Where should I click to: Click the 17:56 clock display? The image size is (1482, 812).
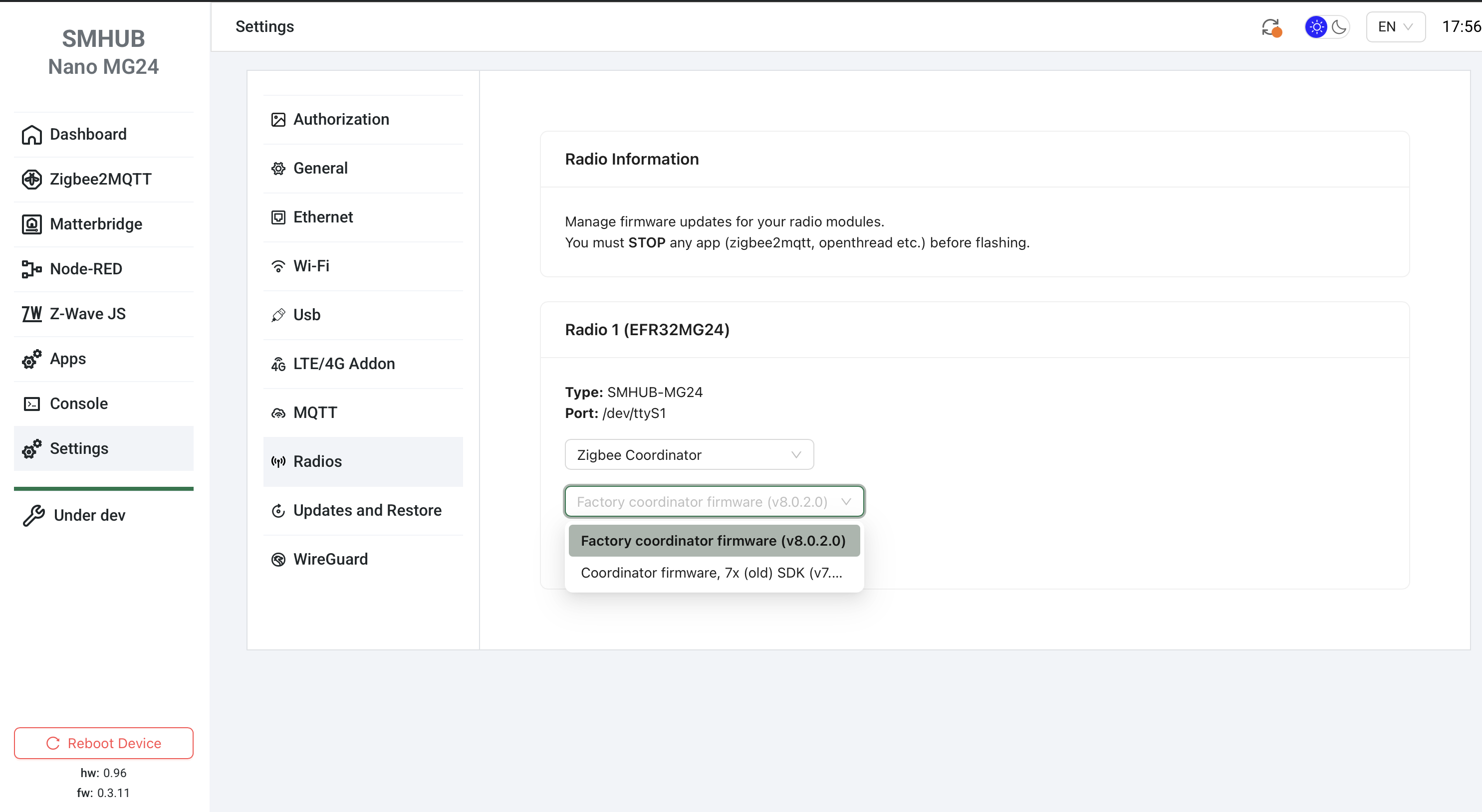click(x=1461, y=27)
